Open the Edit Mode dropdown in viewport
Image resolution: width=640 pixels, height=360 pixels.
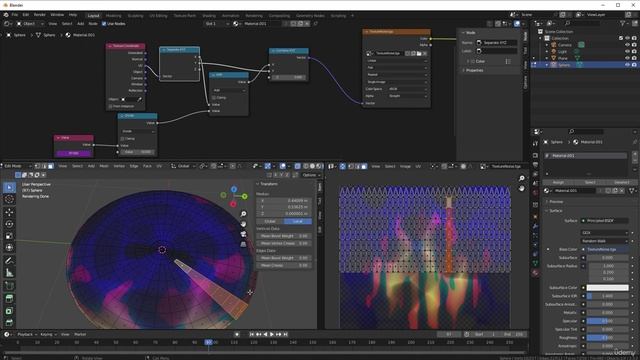17,166
